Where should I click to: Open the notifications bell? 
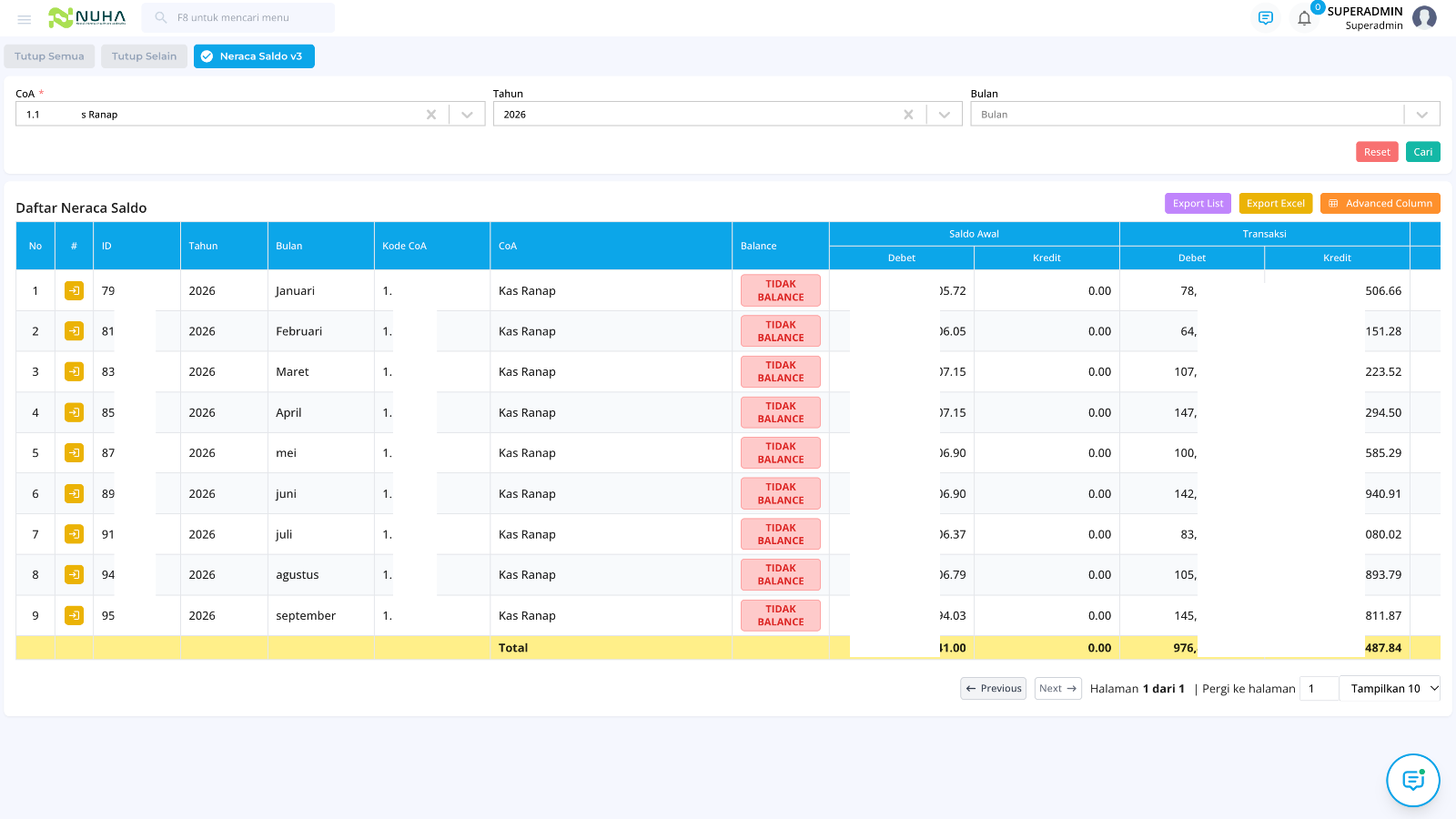pos(1304,18)
